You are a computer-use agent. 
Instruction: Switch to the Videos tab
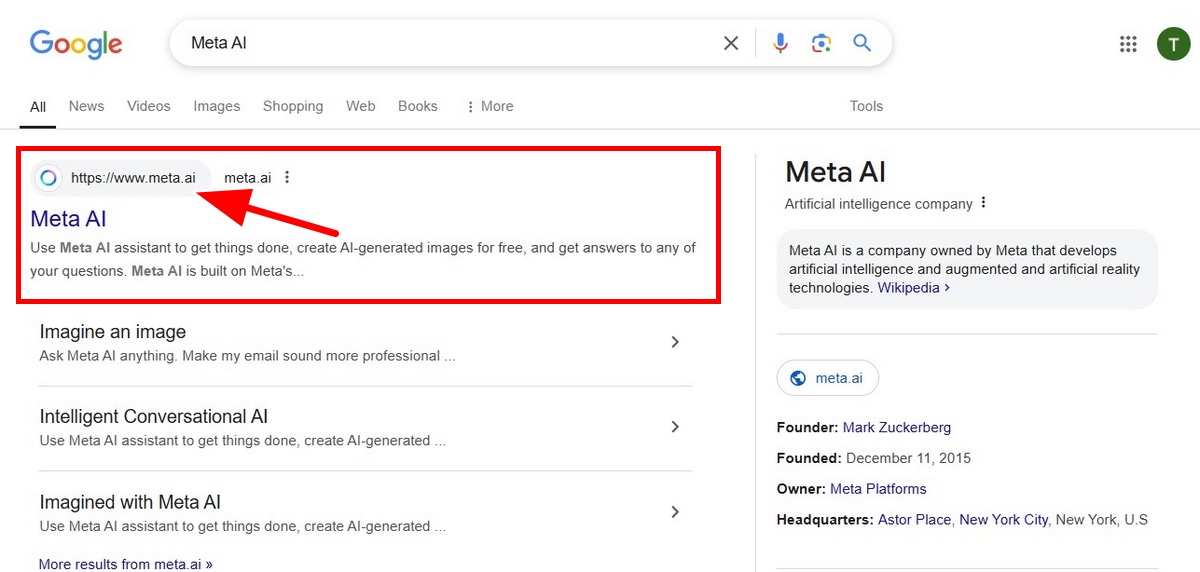149,106
